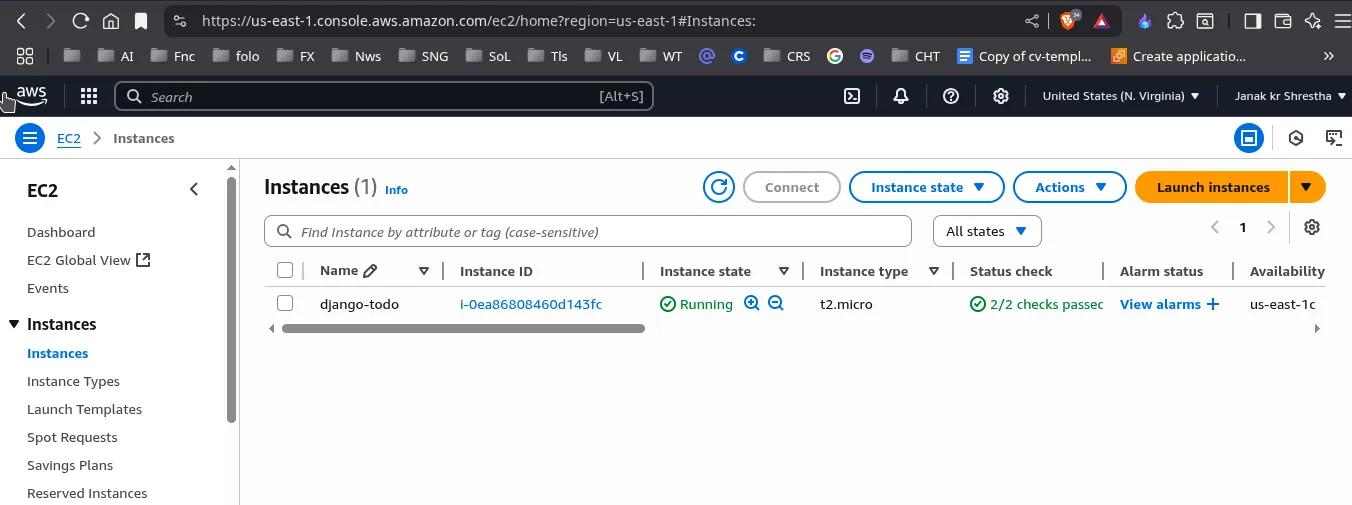Click the help question mark icon
Viewport: 1352px width, 505px height.
tap(951, 96)
